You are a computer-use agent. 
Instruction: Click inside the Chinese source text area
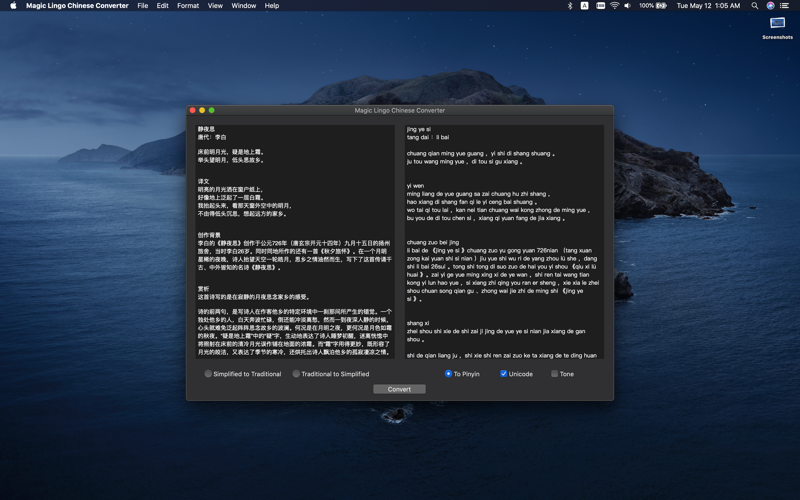point(294,240)
